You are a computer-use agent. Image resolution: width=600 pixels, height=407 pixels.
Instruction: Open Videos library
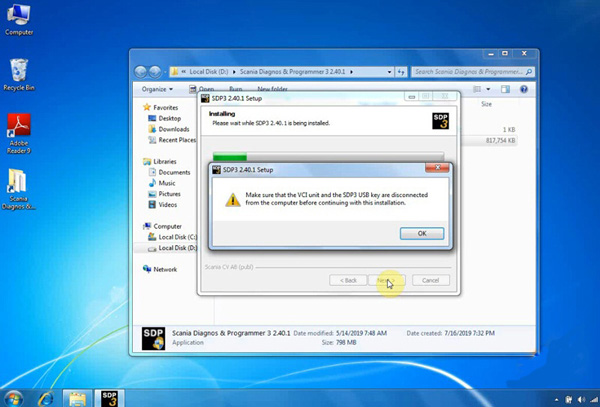click(163, 205)
